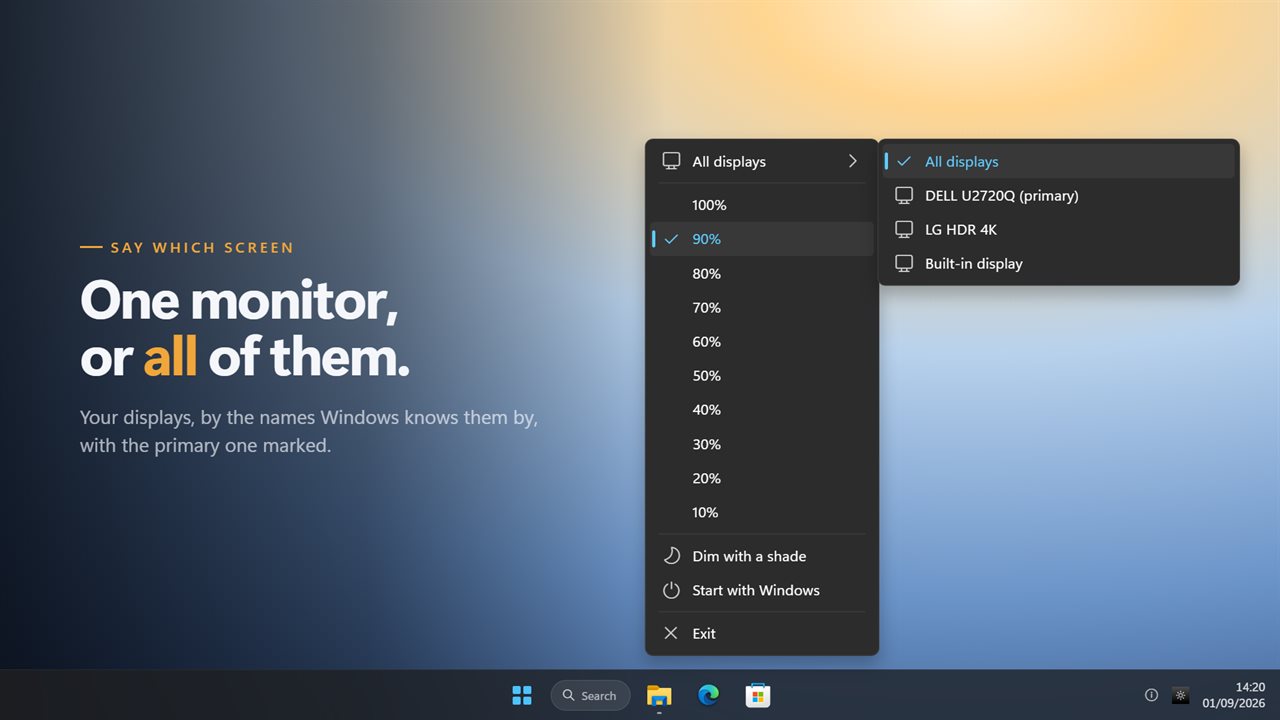1280x720 pixels.
Task: Click the power icon next to Start with Windows
Action: point(671,590)
